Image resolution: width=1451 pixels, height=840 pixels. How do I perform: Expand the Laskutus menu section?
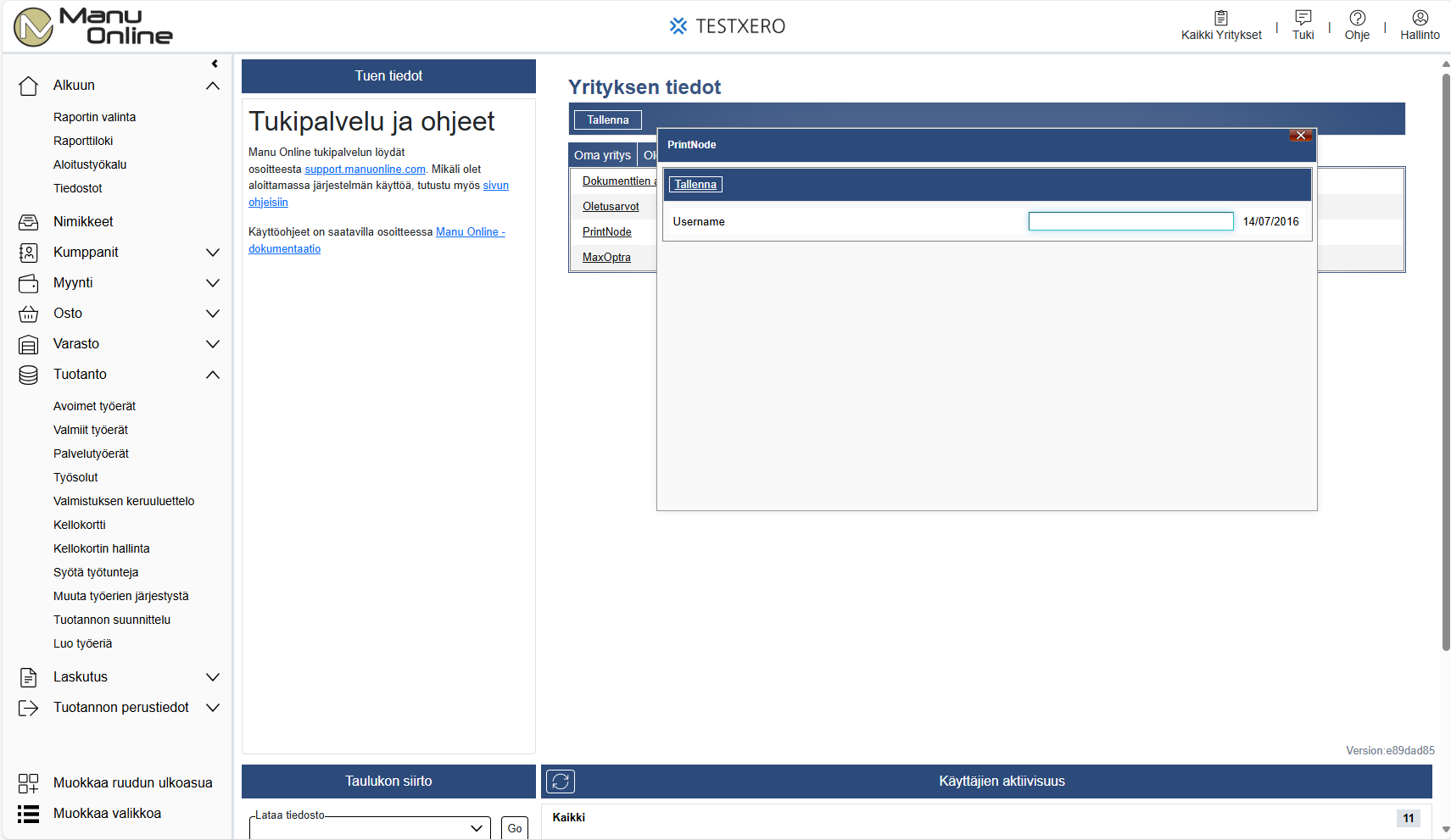click(213, 677)
